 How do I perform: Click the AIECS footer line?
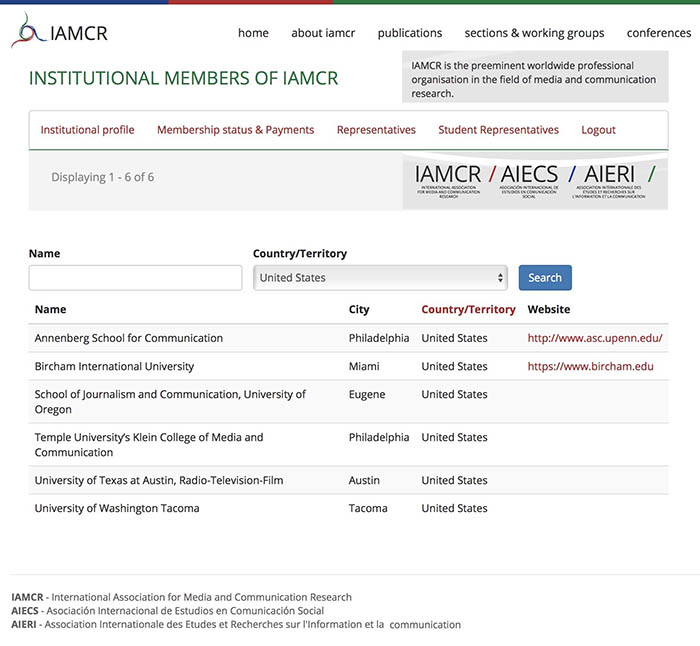167,611
